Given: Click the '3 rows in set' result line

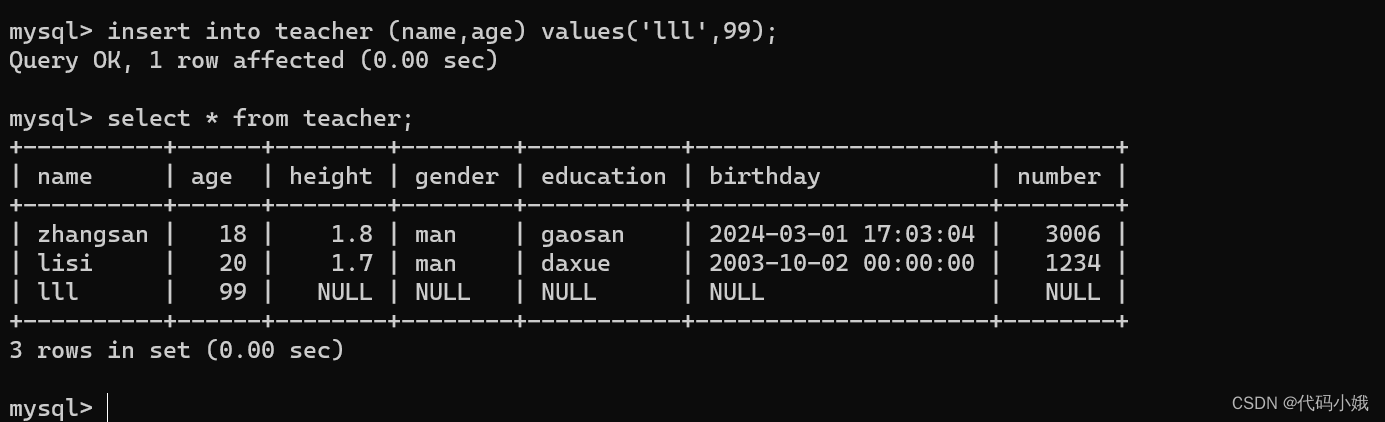Looking at the screenshot, I should click(x=177, y=350).
